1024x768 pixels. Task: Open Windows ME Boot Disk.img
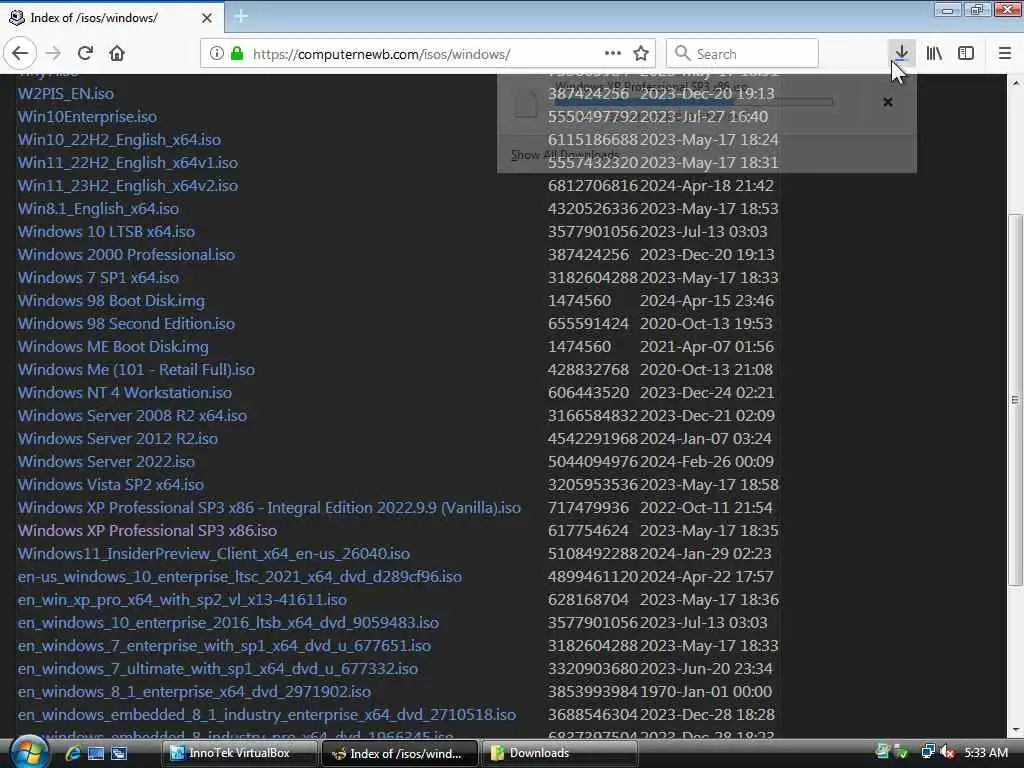(113, 346)
